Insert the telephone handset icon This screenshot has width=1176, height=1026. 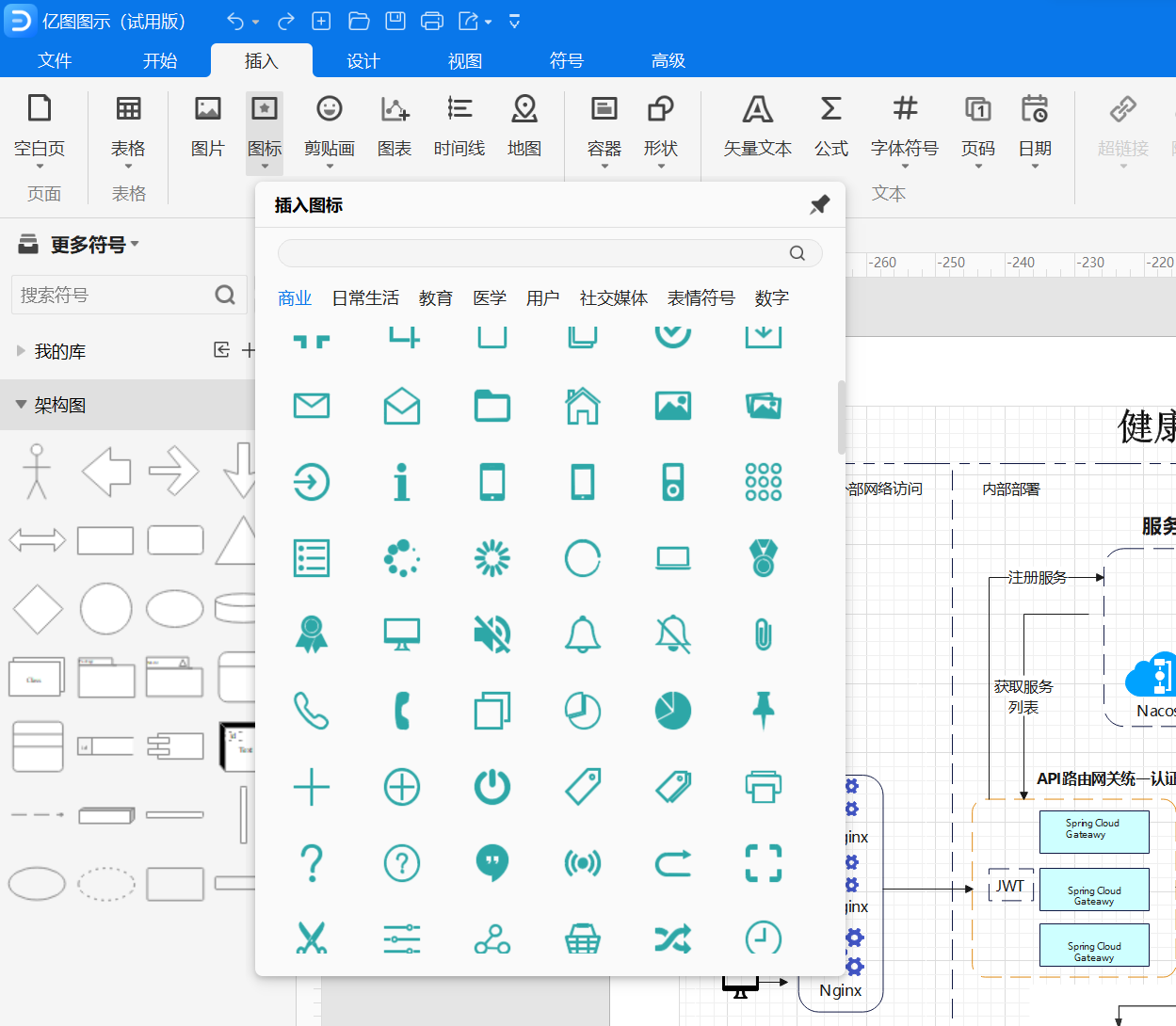tap(402, 711)
